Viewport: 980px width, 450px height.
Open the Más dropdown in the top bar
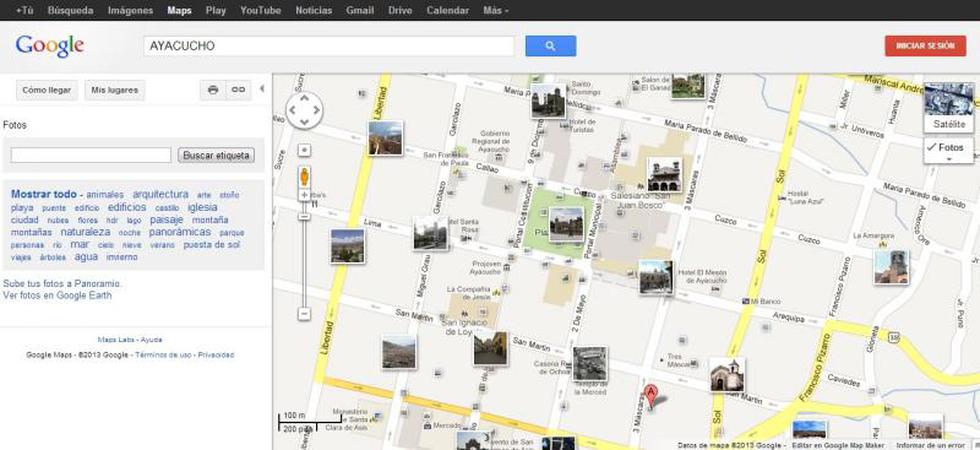[x=496, y=11]
